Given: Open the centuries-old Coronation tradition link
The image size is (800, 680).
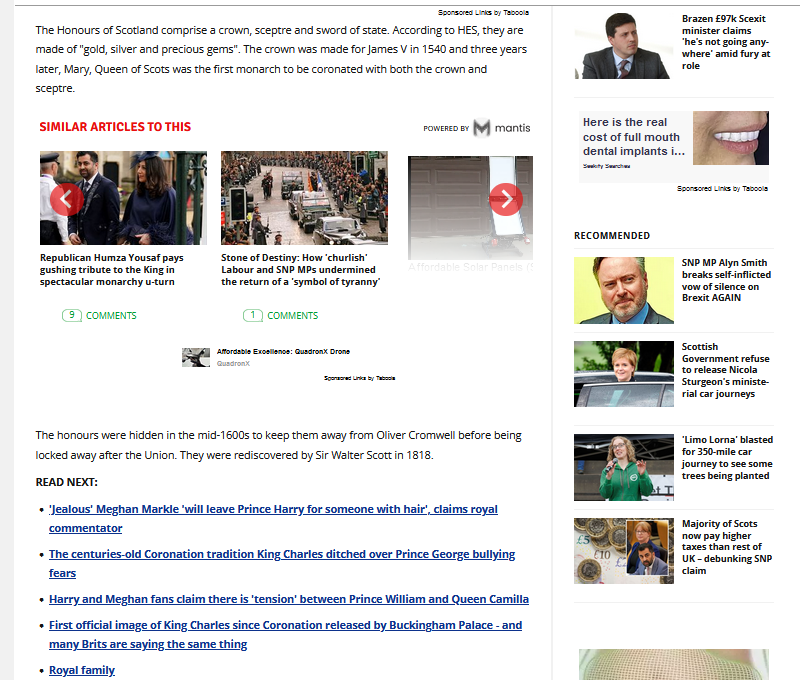Looking at the screenshot, I should pos(282,563).
